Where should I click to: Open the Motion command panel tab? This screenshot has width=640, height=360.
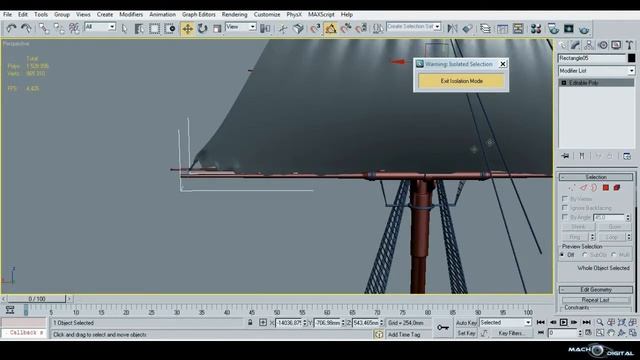click(x=603, y=45)
